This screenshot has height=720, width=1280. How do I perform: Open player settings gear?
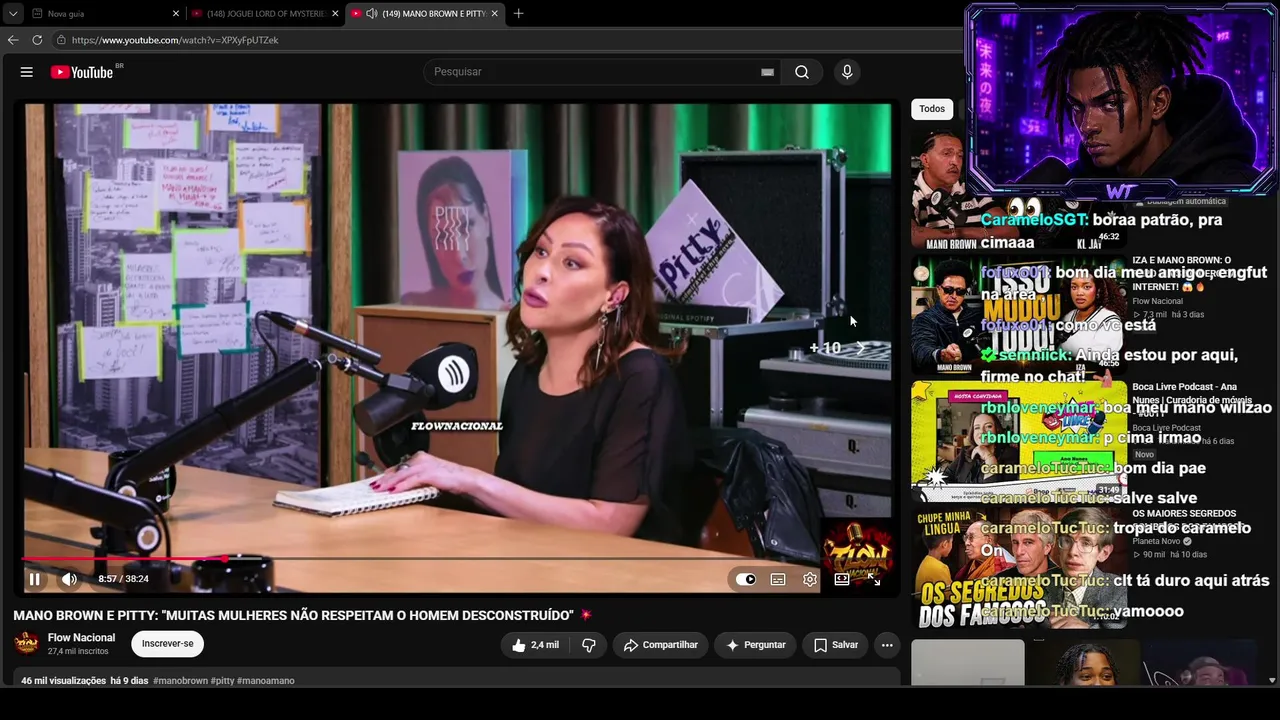[x=810, y=579]
